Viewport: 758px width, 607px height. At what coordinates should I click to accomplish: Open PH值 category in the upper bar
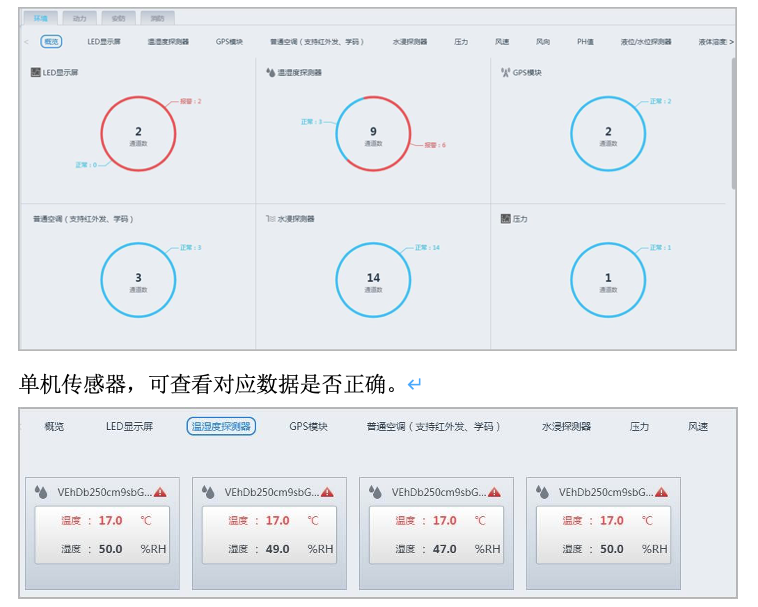(586, 42)
